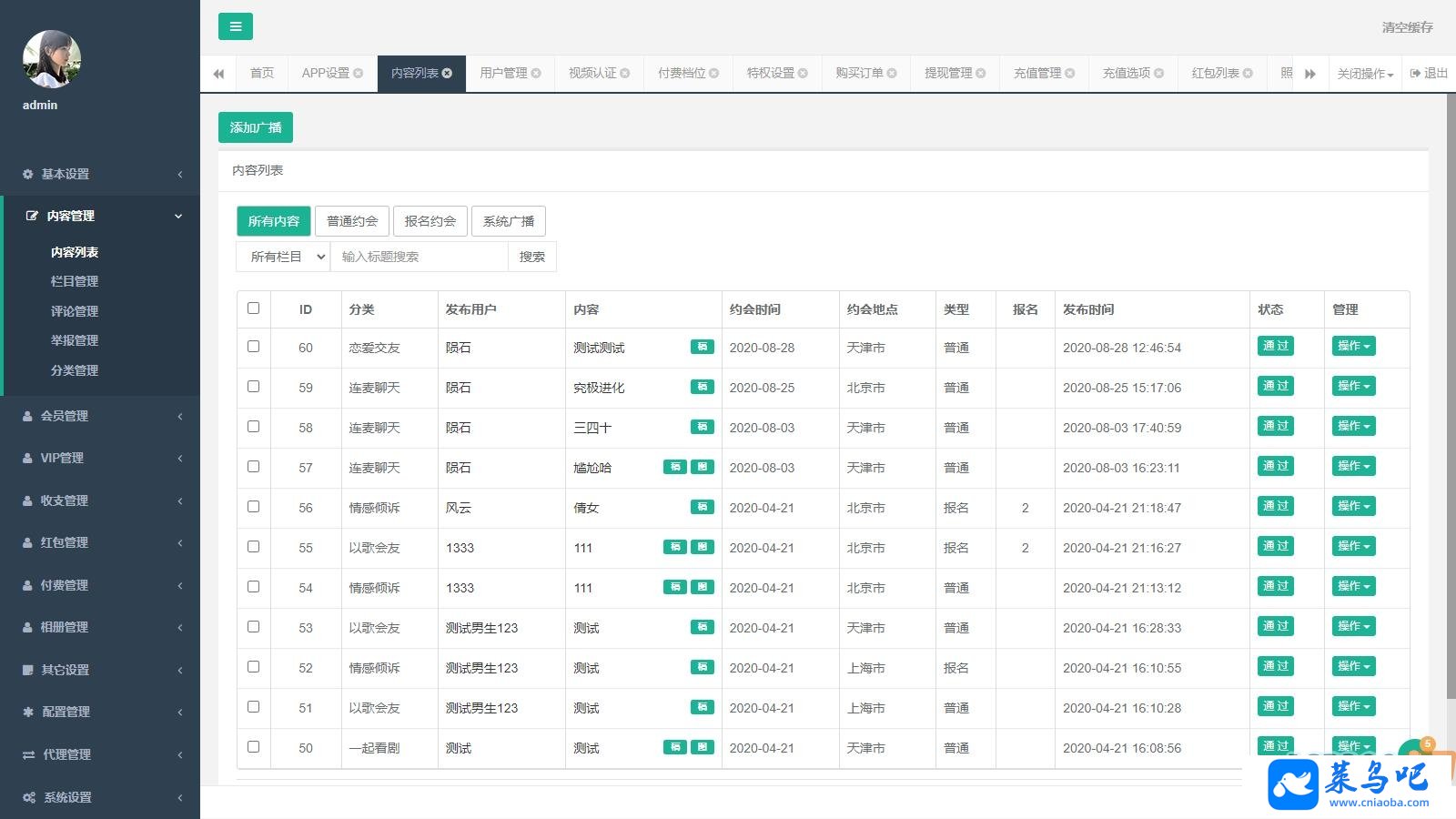Close the 充值管理 tab with its x icon
Image resolution: width=1456 pixels, height=819 pixels.
coord(1070,73)
